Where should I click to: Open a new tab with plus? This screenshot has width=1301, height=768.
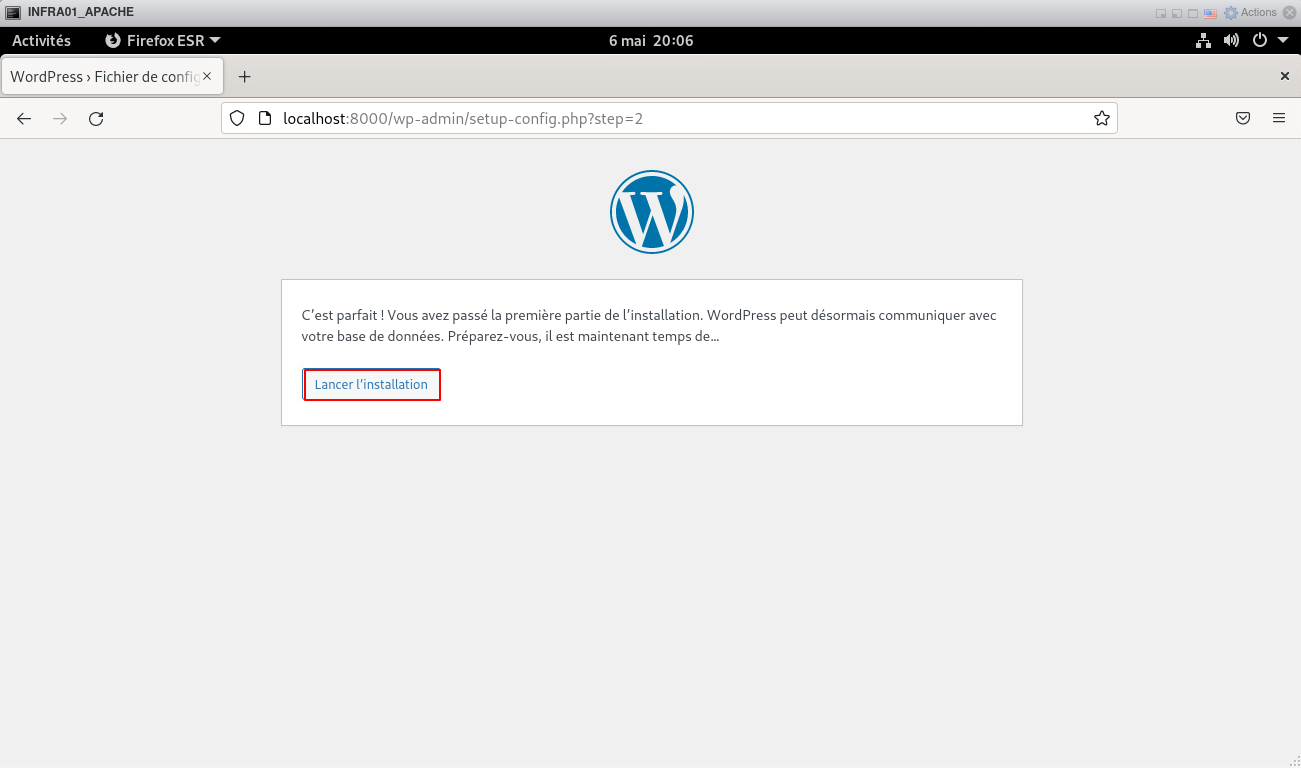pyautogui.click(x=244, y=77)
